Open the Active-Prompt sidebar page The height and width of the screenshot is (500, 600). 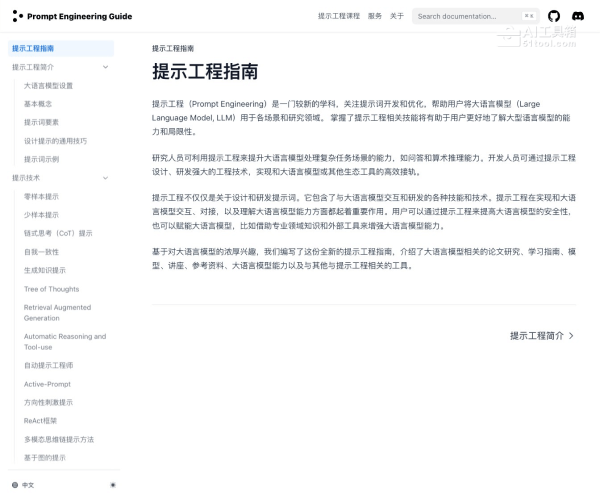pos(47,384)
